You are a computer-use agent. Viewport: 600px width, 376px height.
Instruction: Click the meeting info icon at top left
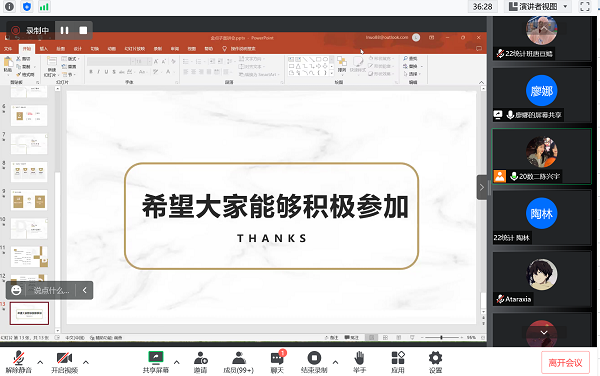point(9,7)
